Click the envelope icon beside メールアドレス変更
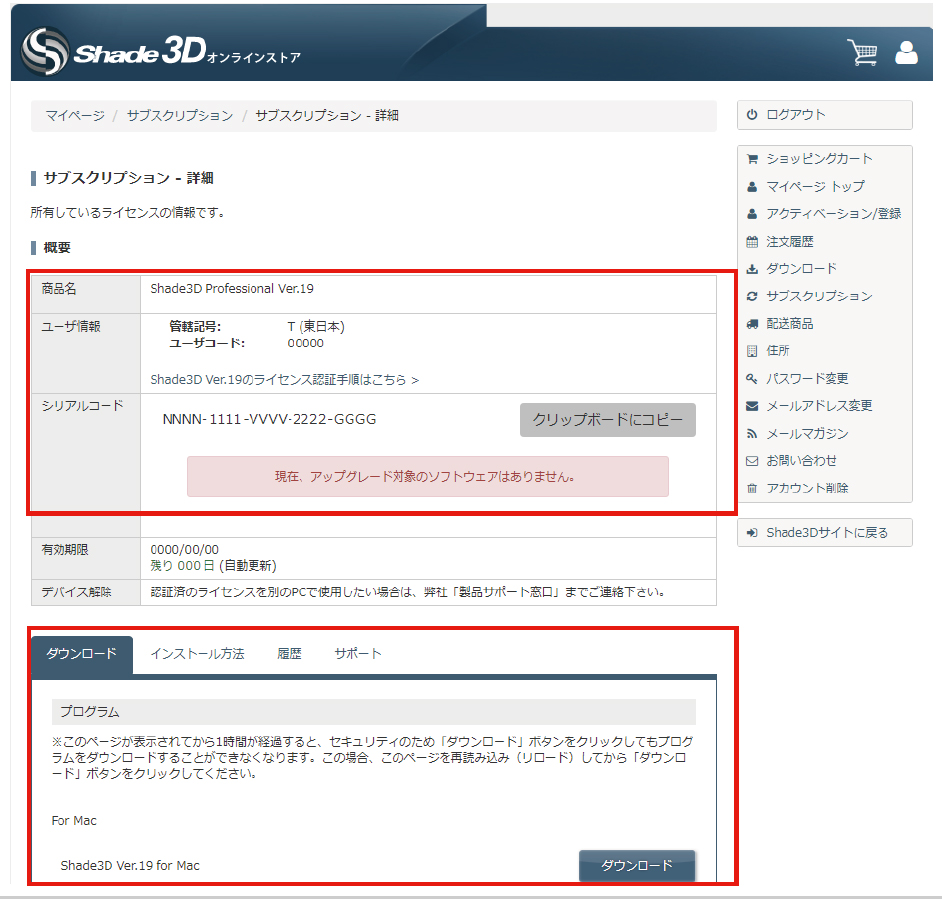The width and height of the screenshot is (942, 899). point(752,406)
